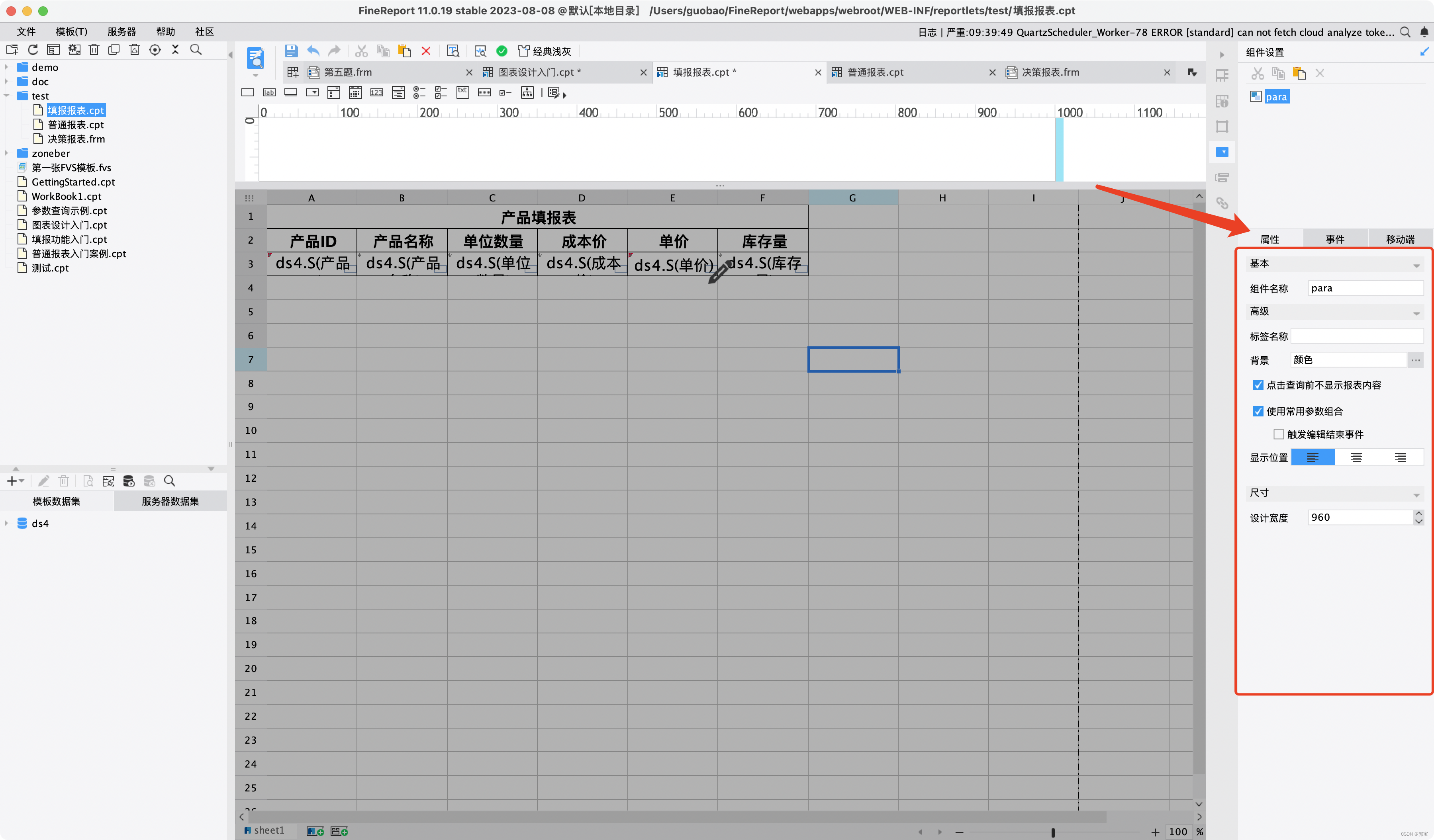Toggle 使用常用参数组合 checkbox
The image size is (1434, 840).
pos(1258,411)
